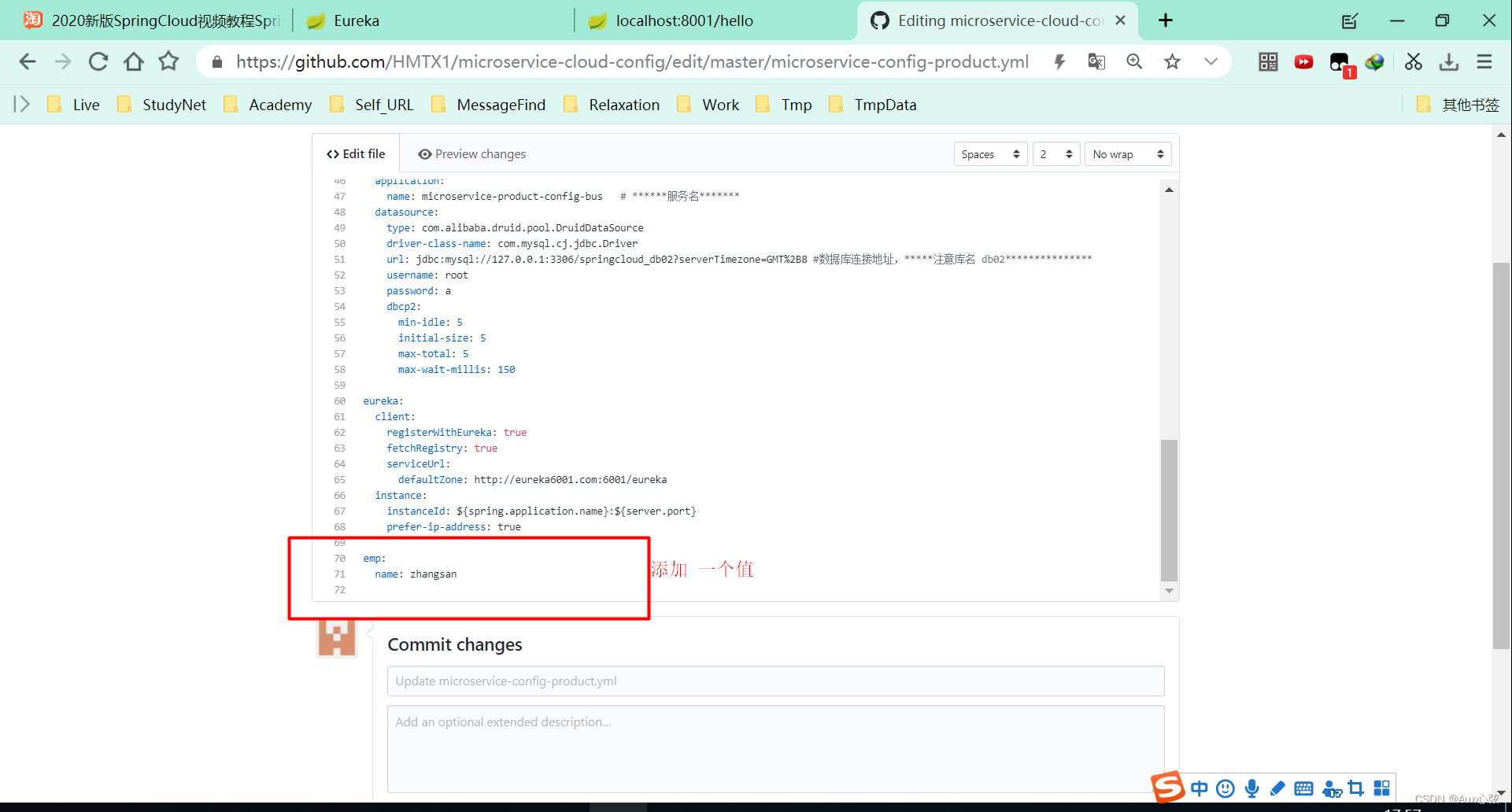This screenshot has height=812, width=1512.
Task: Open the indent size dropdown showing 2
Action: click(1055, 153)
